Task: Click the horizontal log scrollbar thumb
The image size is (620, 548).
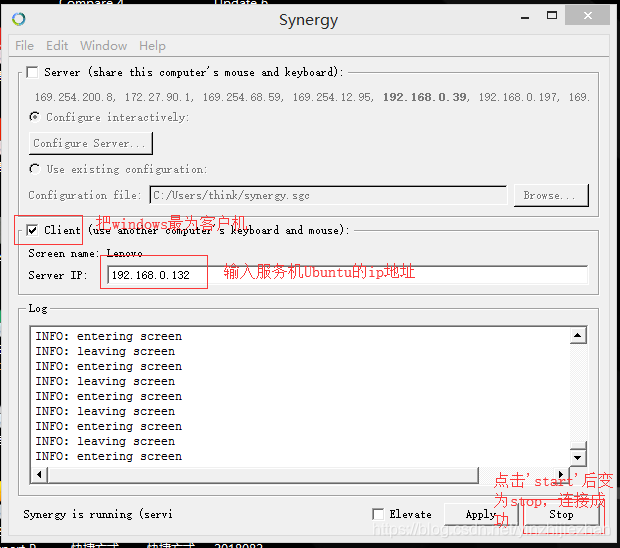Action: point(263,474)
